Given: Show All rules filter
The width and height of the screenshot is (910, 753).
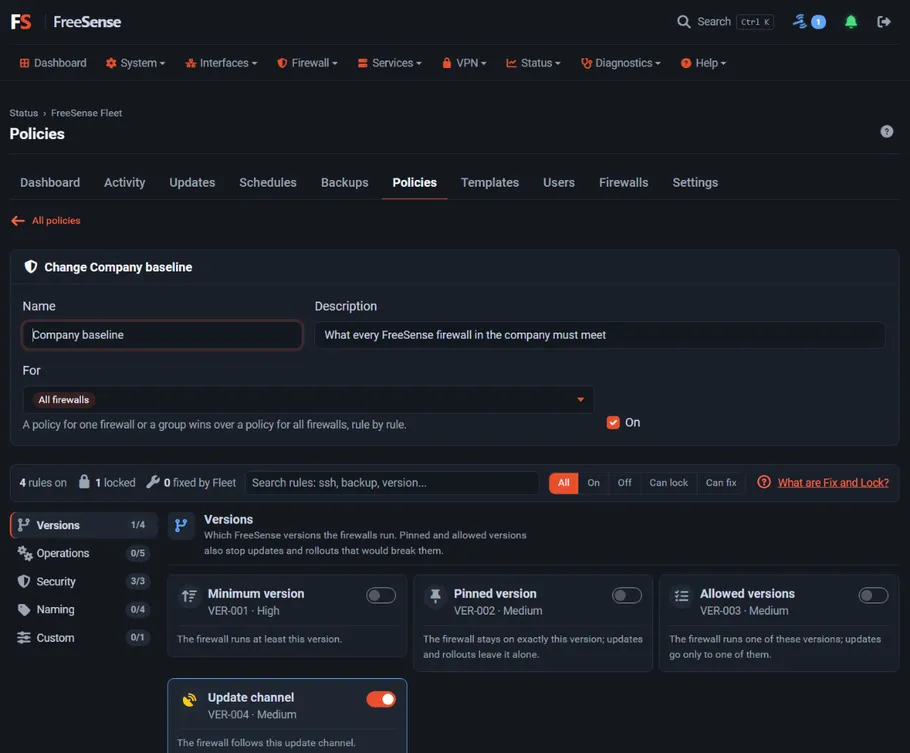Looking at the screenshot, I should click(x=564, y=482).
